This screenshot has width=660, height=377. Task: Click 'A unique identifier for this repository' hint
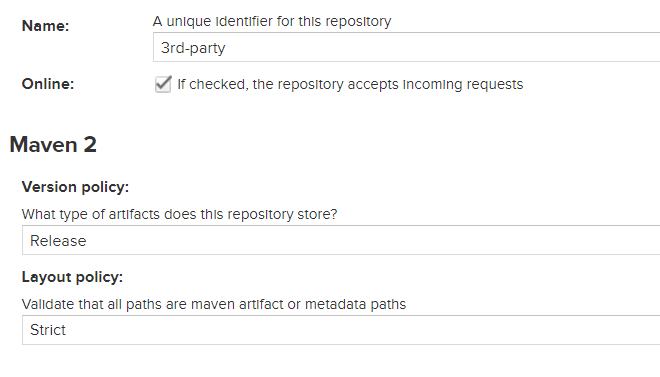point(272,21)
